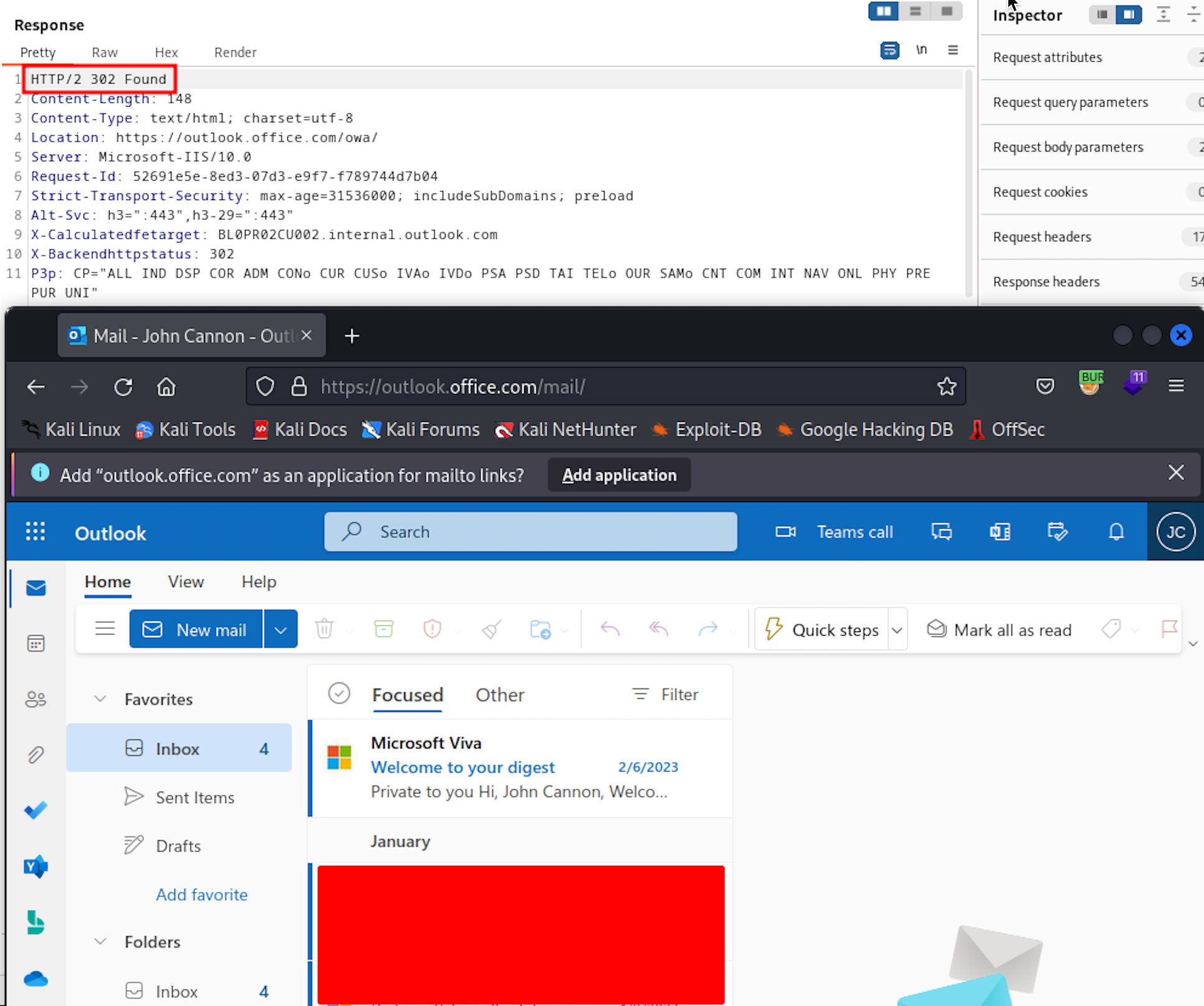Click into the Outlook Search box
The width and height of the screenshot is (1204, 1006).
pyautogui.click(x=530, y=532)
